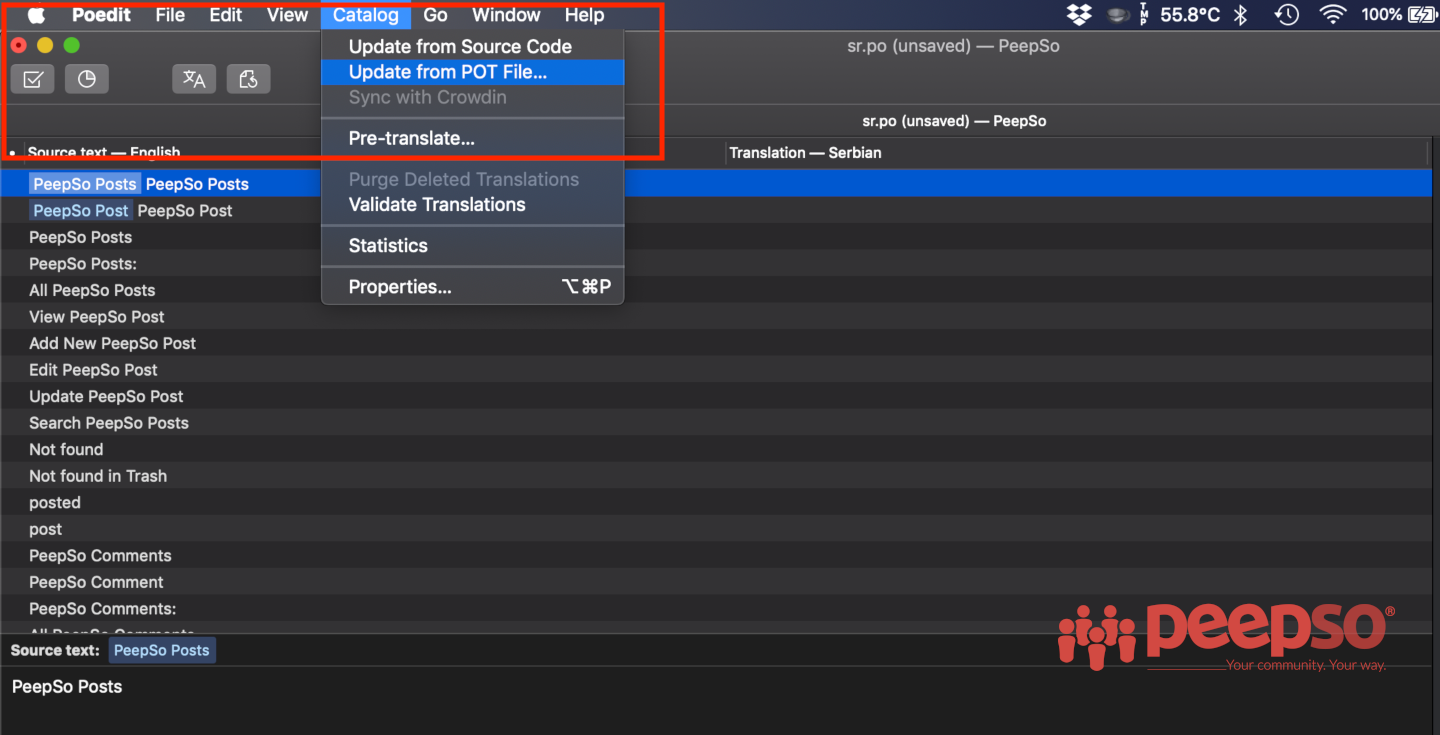1440x735 pixels.
Task: Choose Update from POT File…
Action: pos(472,72)
